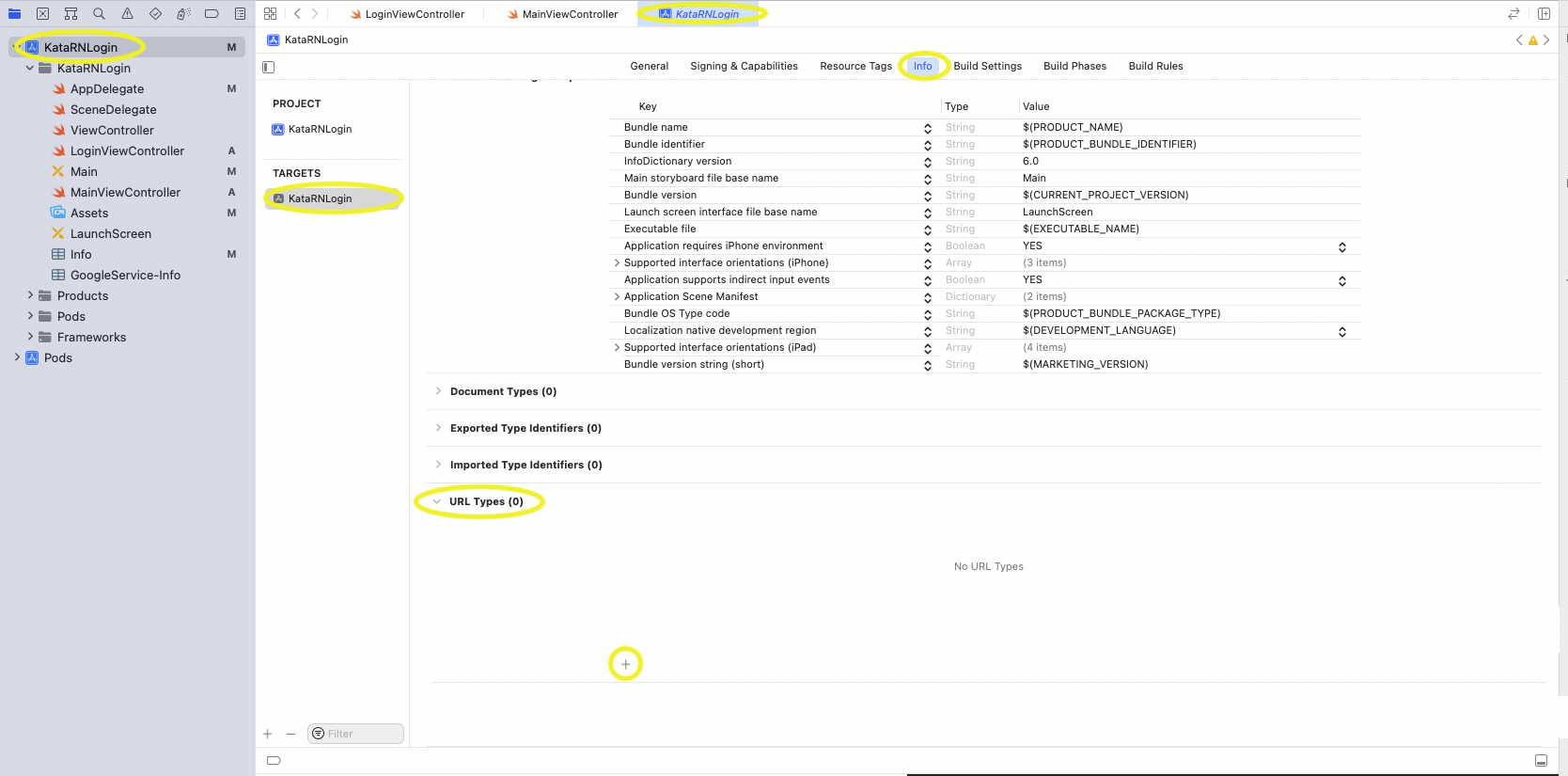The height and width of the screenshot is (776, 1568).
Task: Open the Find navigator magnifier icon
Action: click(99, 14)
